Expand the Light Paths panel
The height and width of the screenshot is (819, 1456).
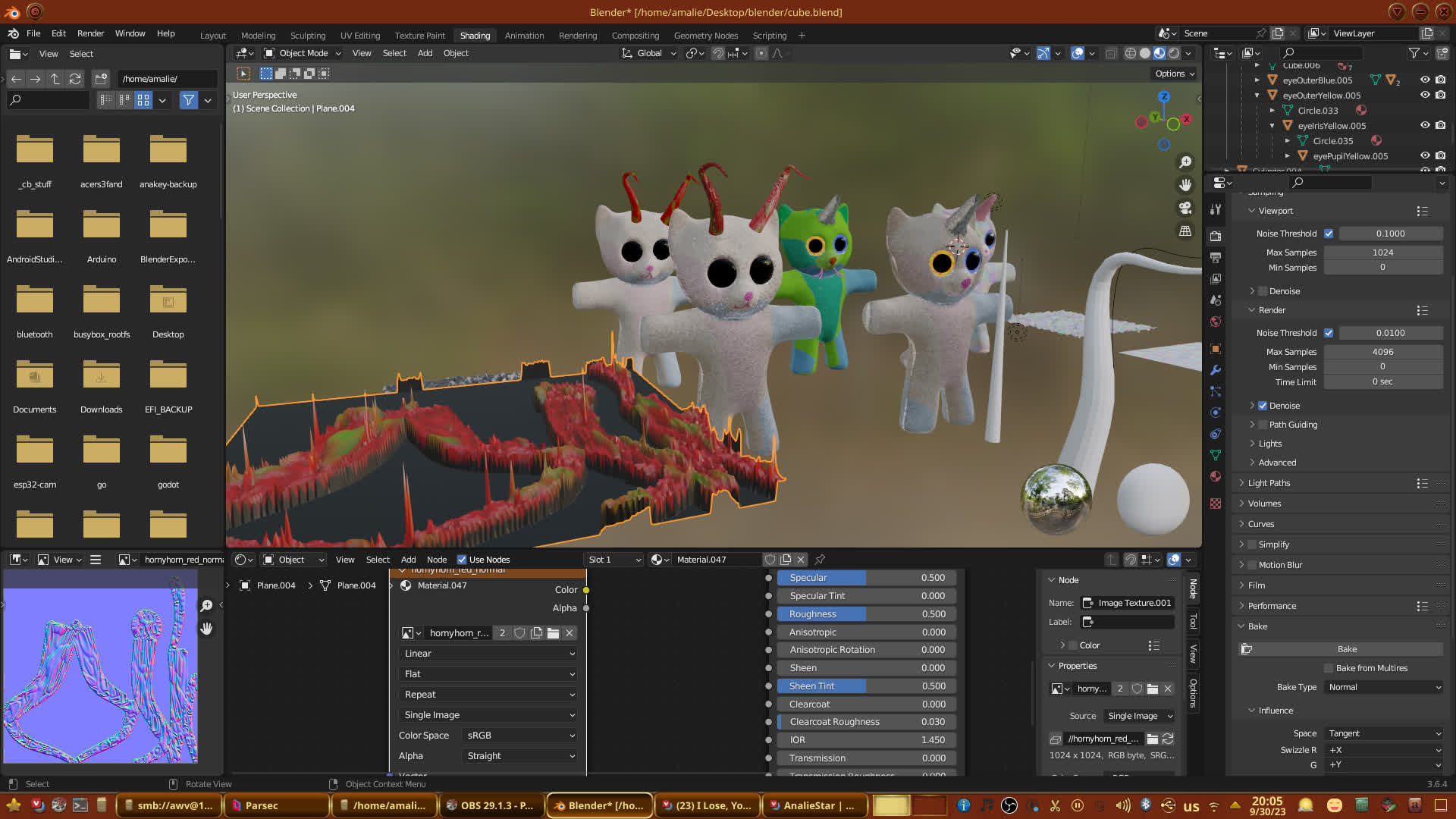coord(1269,483)
